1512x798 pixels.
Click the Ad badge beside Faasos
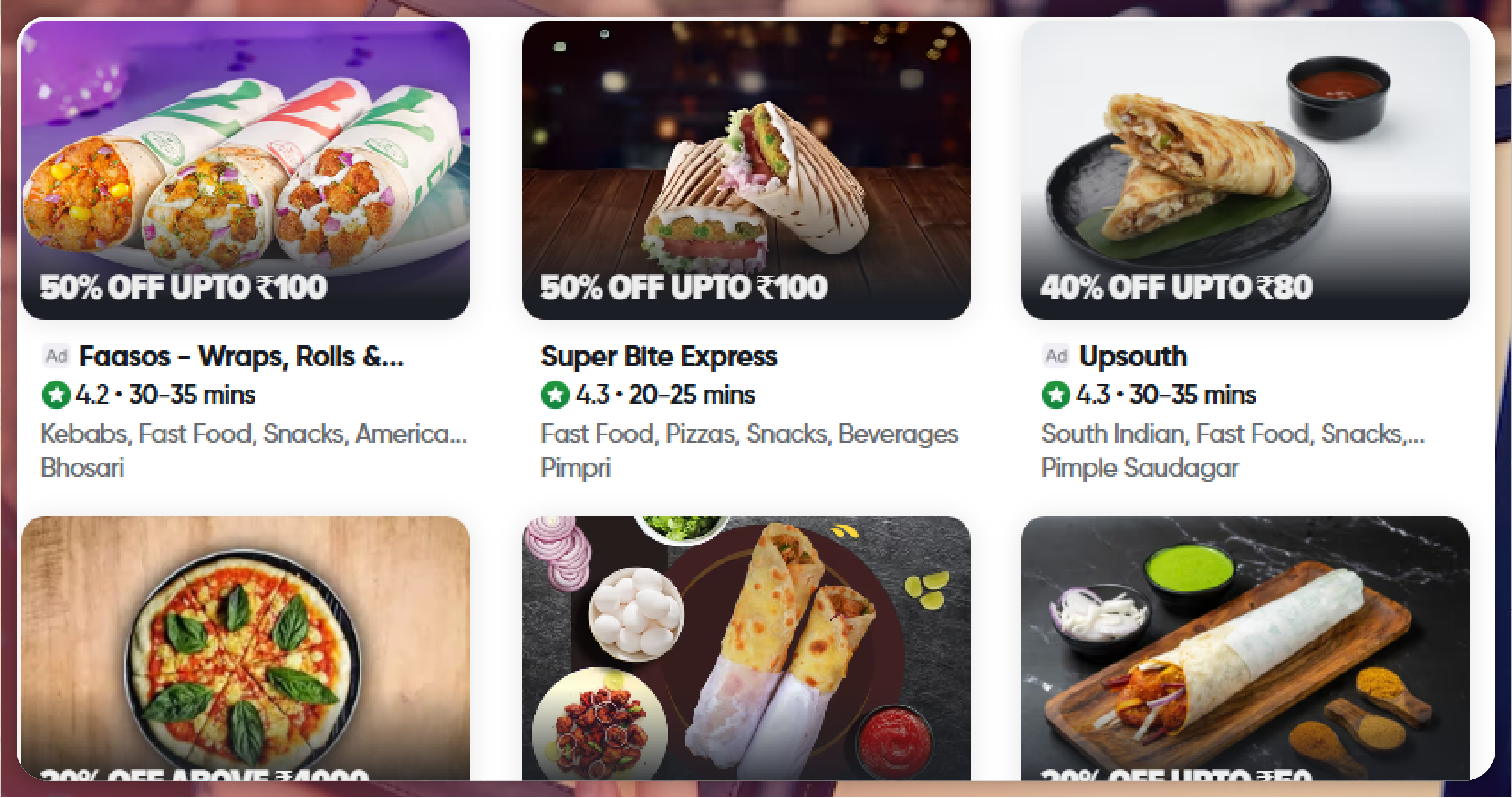point(57,356)
